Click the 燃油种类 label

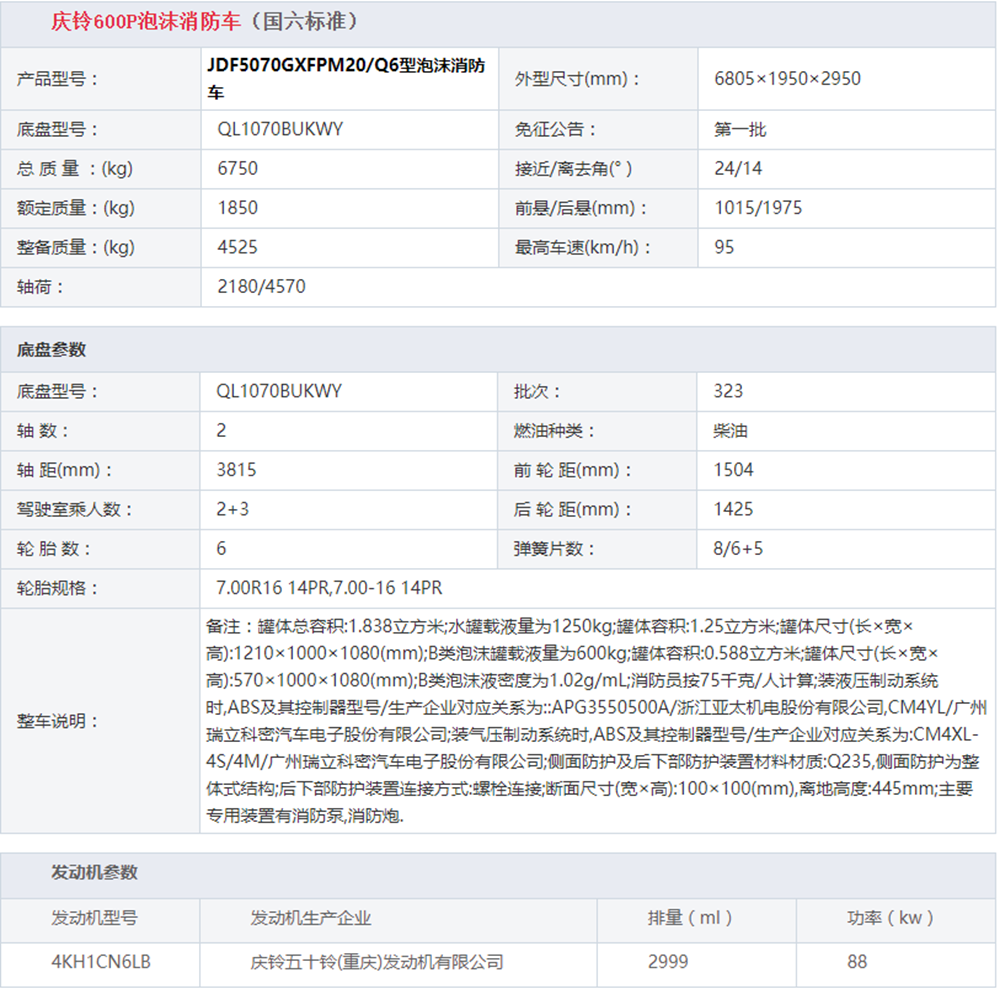(554, 431)
